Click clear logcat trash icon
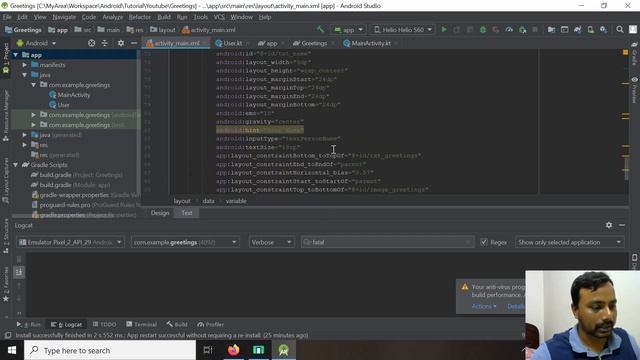640x360 pixels. point(19,259)
